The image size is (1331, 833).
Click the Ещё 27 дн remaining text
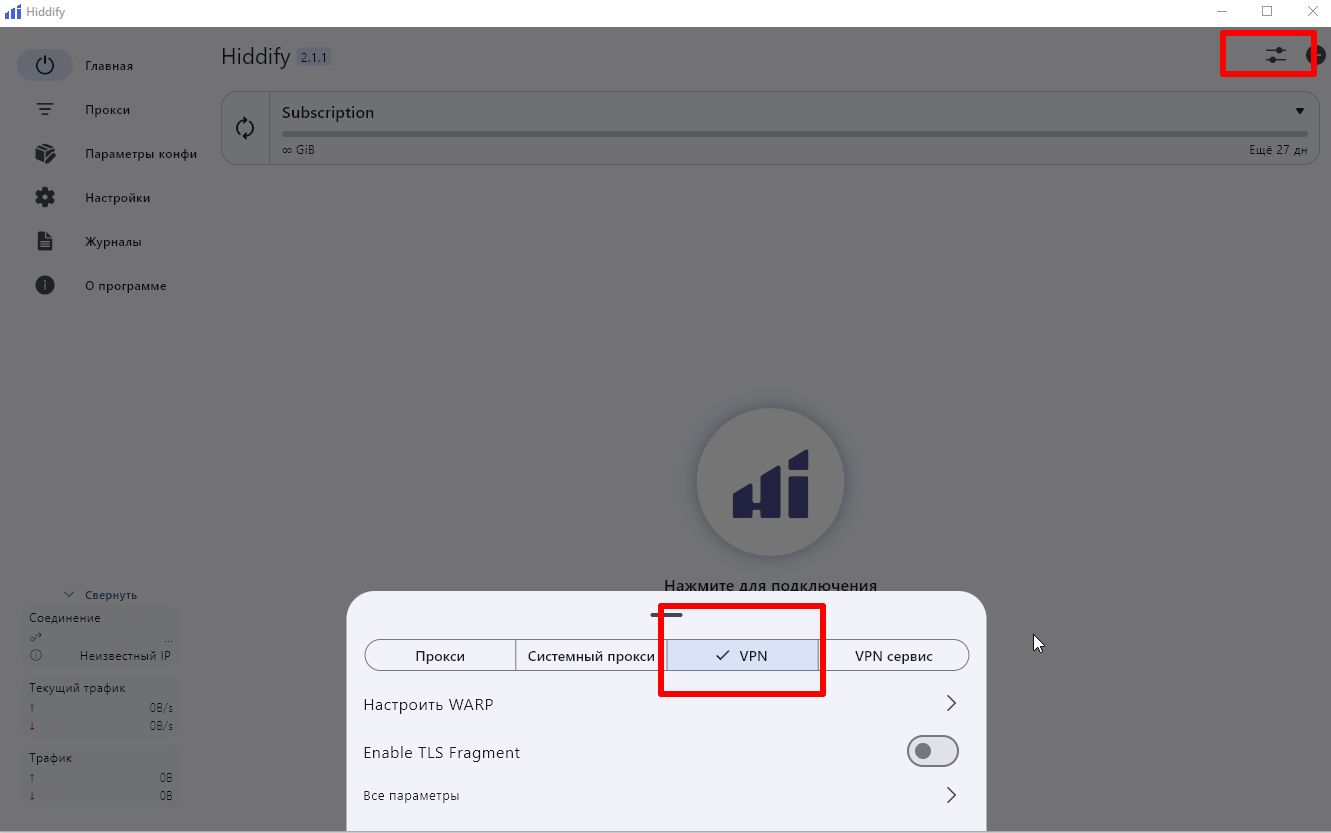click(1278, 150)
